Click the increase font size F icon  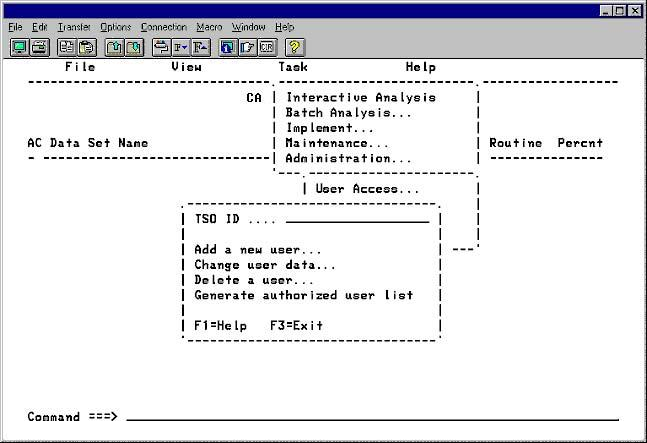[201, 47]
